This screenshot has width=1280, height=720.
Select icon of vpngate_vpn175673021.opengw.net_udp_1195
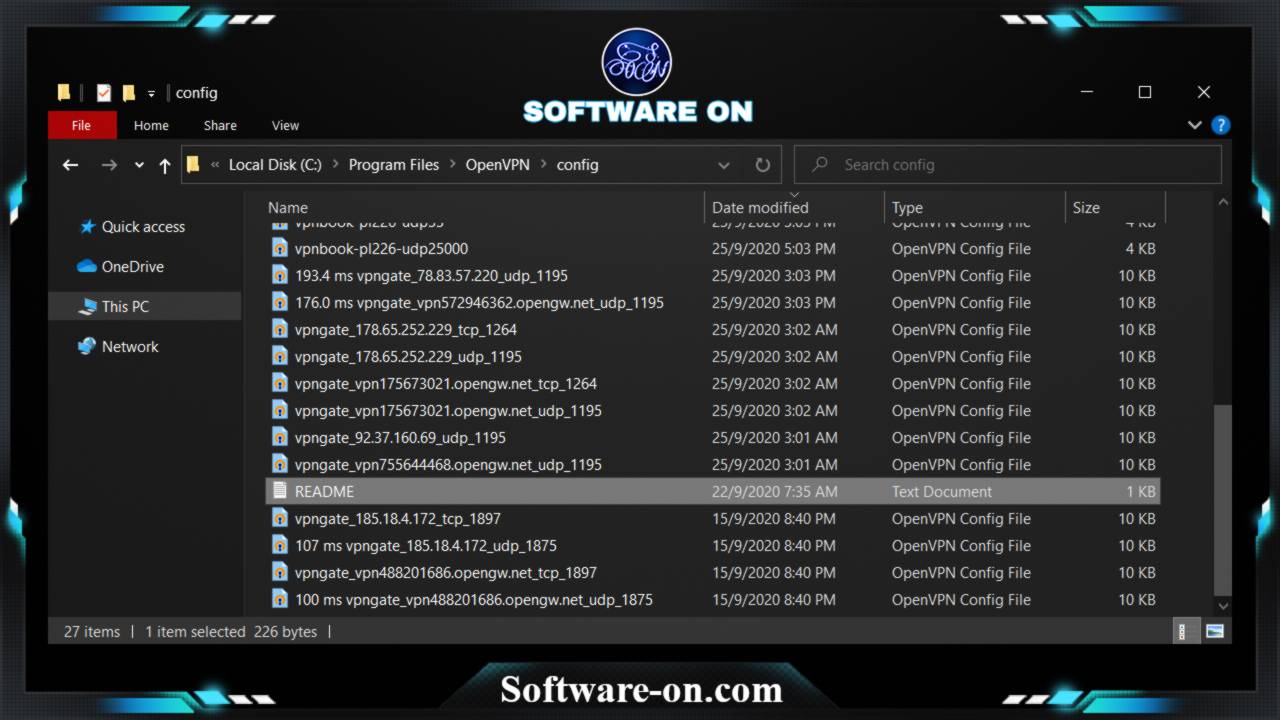(280, 410)
